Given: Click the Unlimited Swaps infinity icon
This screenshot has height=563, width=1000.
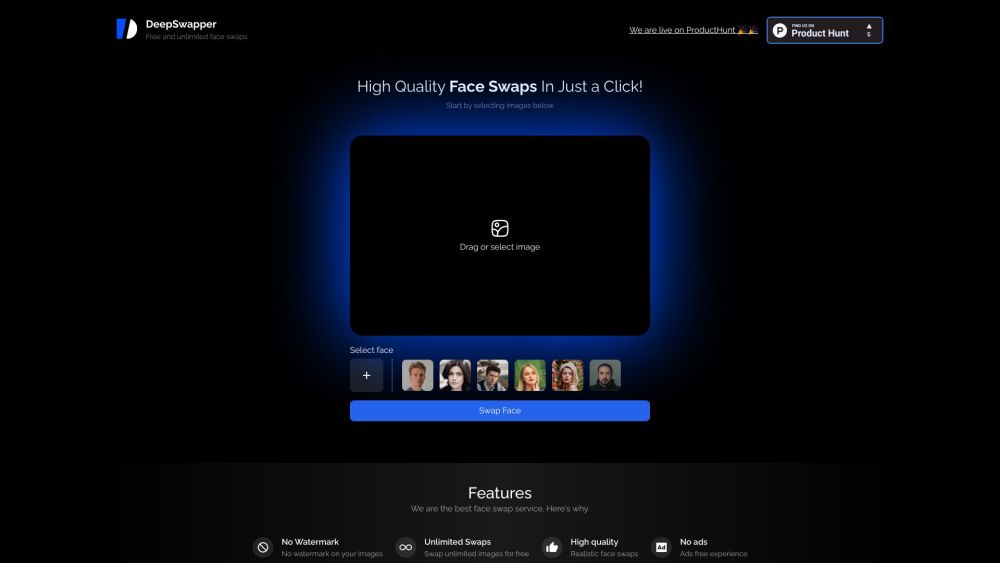Looking at the screenshot, I should [405, 547].
